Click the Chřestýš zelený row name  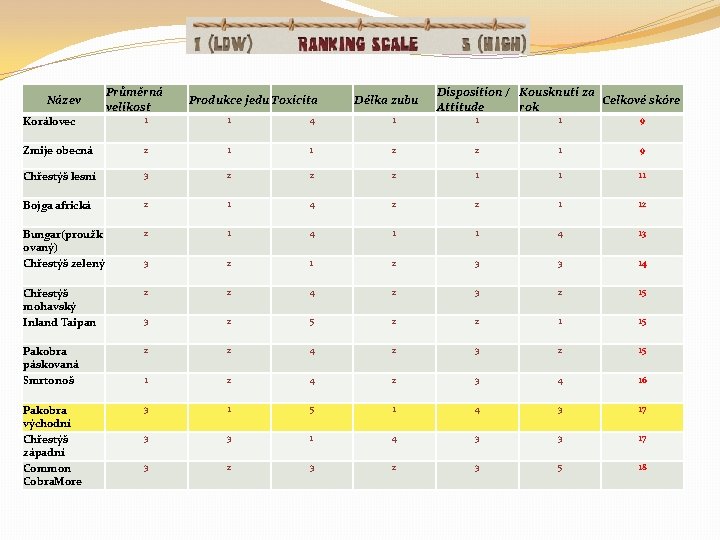tap(64, 264)
